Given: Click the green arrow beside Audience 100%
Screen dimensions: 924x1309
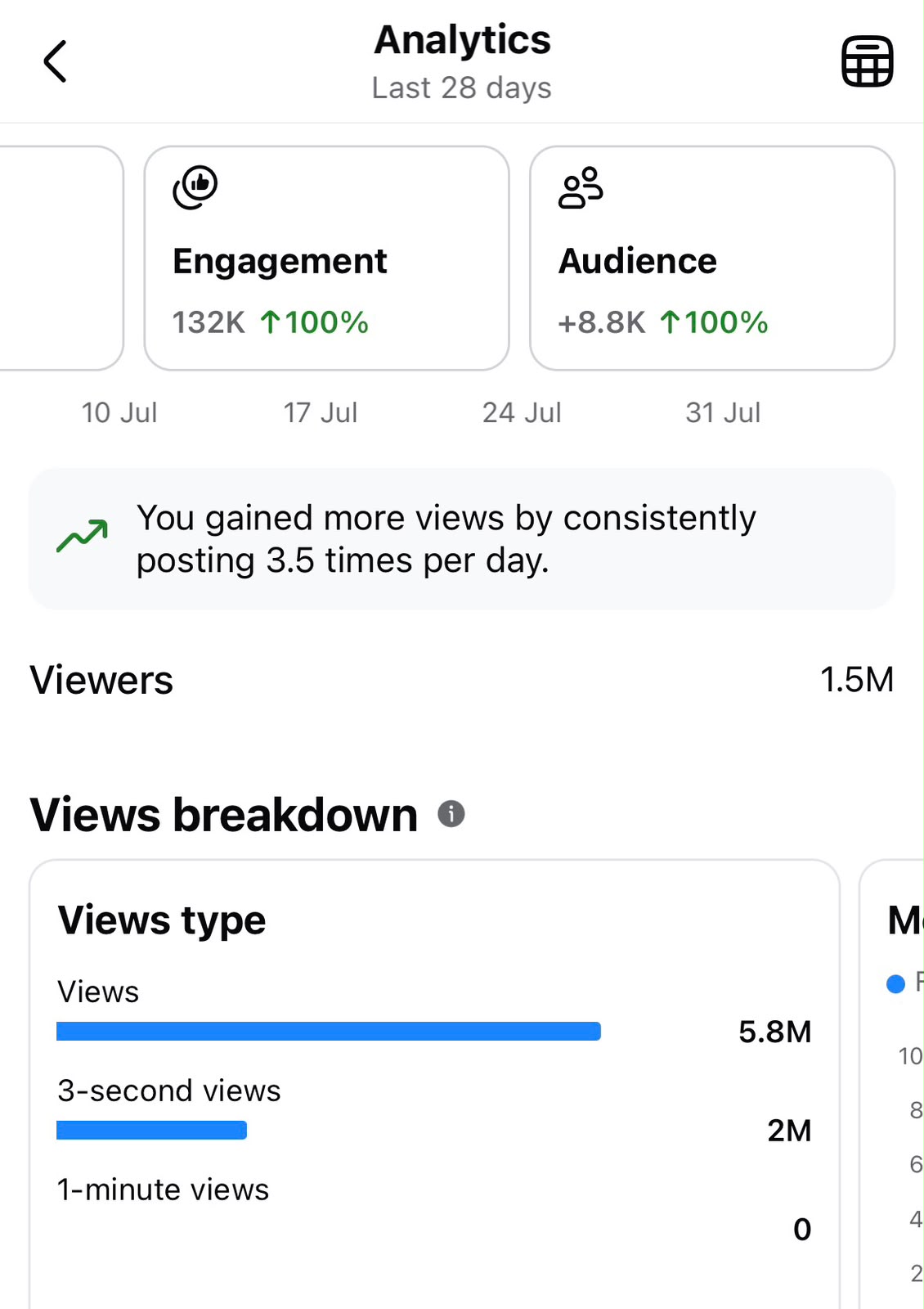Looking at the screenshot, I should (x=670, y=322).
